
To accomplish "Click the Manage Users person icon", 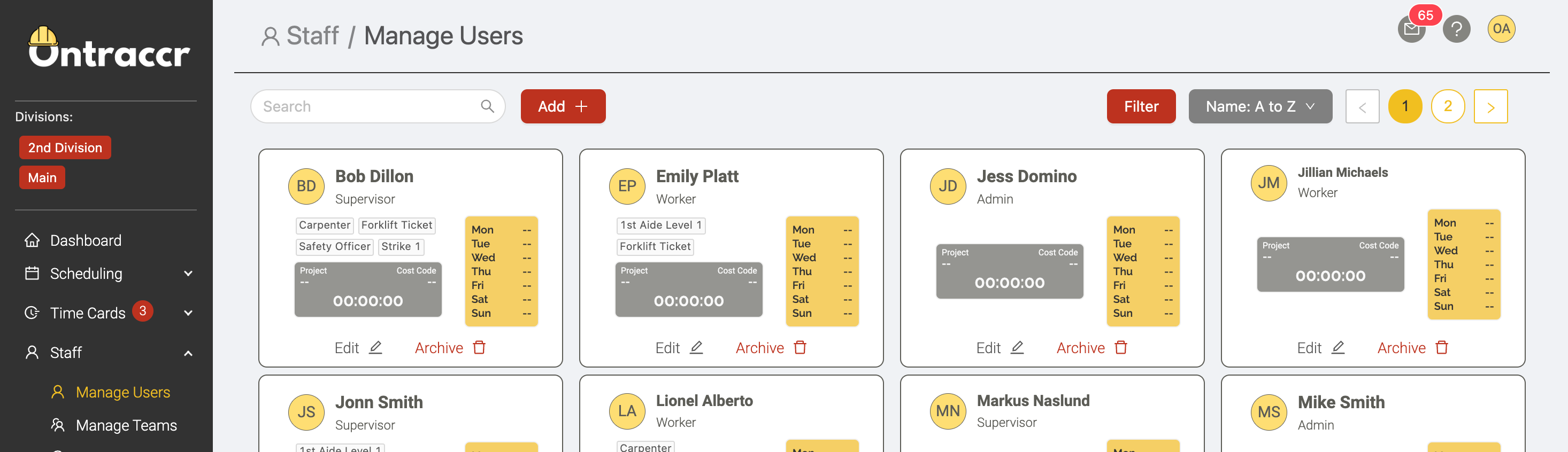I will (58, 392).
